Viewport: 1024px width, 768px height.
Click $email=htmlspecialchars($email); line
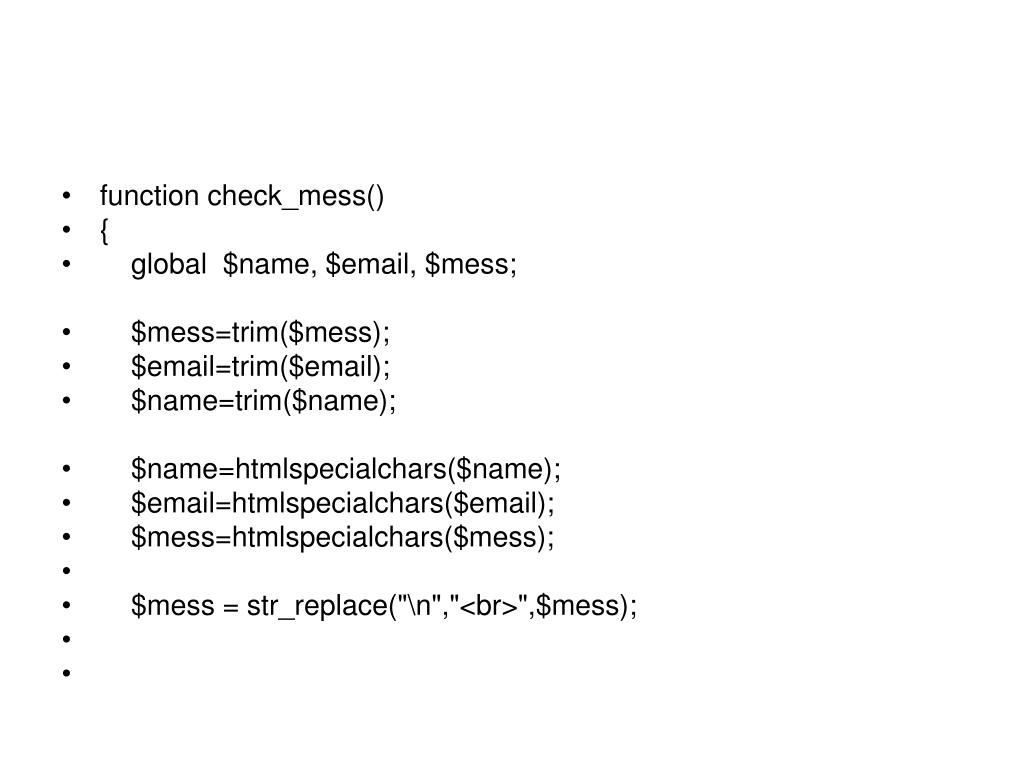click(342, 503)
